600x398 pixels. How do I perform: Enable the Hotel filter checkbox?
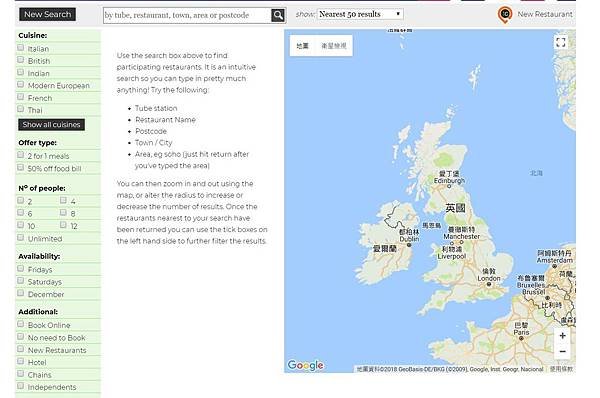pos(21,361)
